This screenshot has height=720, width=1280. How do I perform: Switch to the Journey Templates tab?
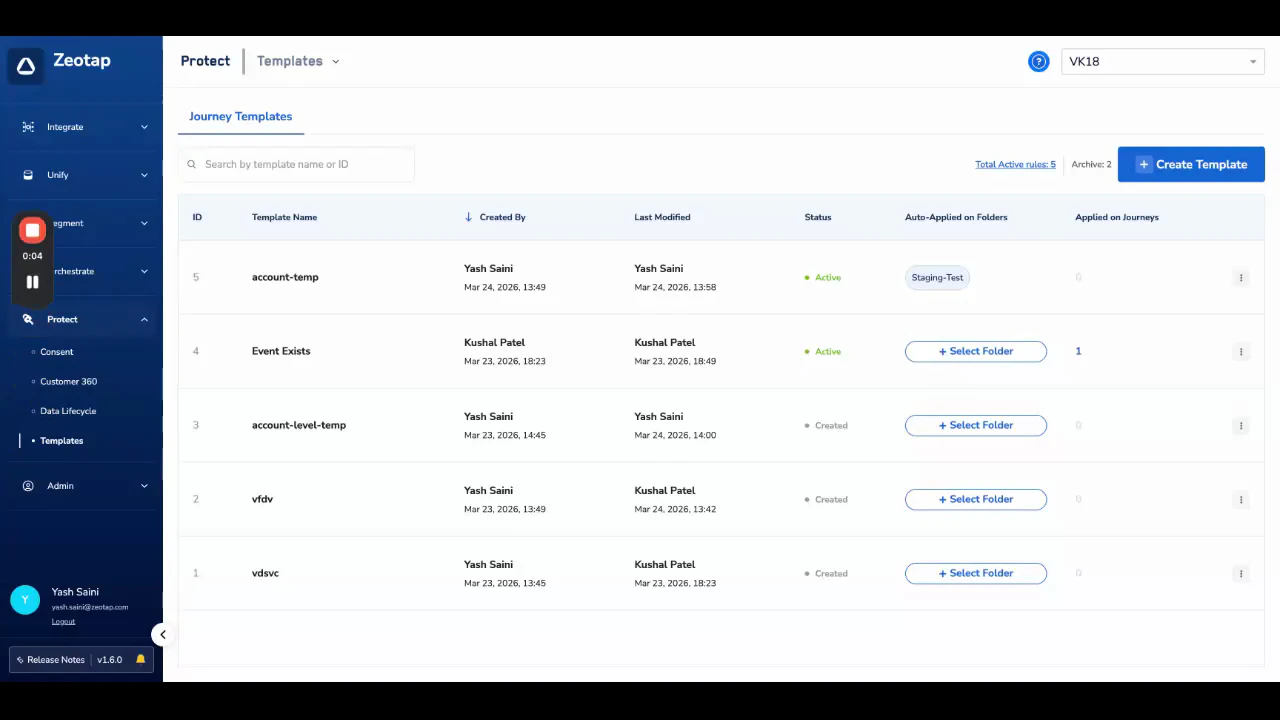pyautogui.click(x=240, y=116)
